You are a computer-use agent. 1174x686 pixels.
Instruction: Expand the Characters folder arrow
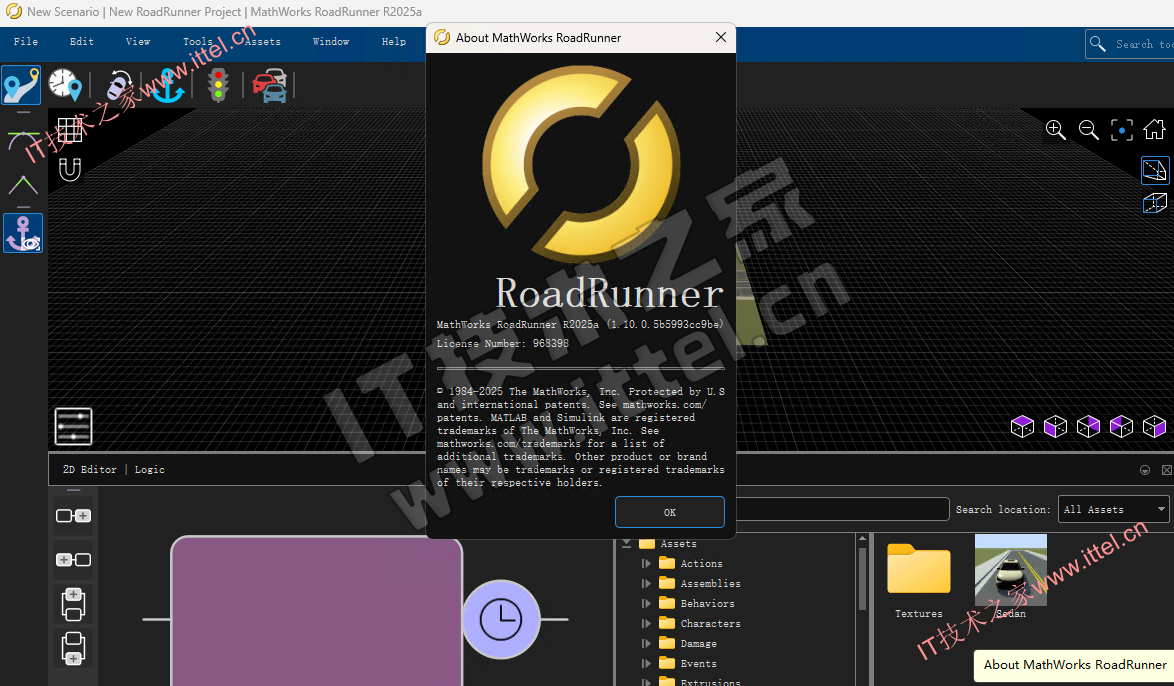(x=646, y=623)
